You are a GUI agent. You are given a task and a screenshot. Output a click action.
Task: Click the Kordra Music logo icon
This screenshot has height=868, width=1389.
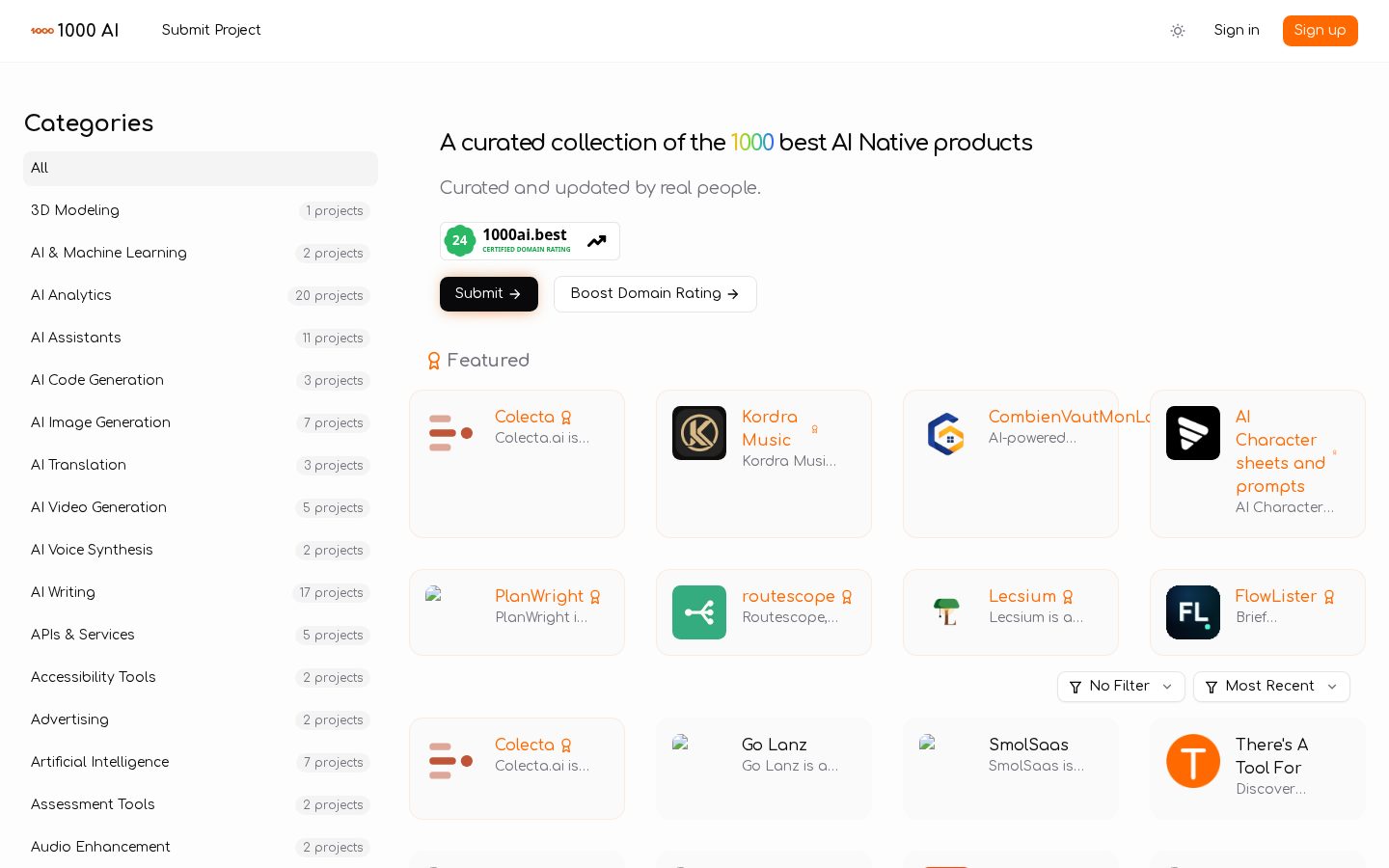tap(699, 433)
